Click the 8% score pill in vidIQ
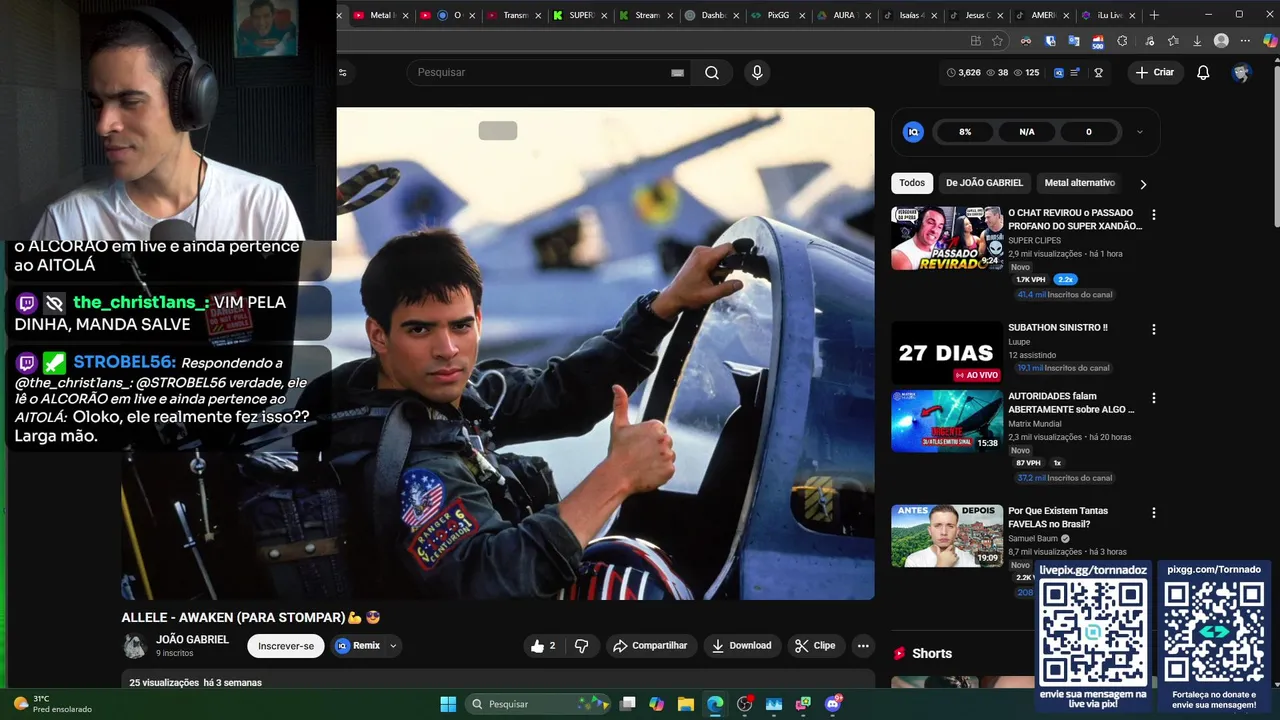 coord(965,132)
